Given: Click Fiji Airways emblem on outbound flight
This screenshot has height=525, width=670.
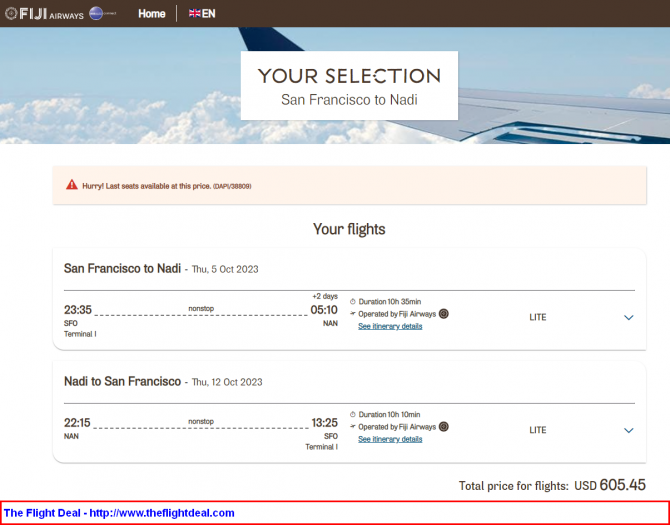Looking at the screenshot, I should click(444, 314).
